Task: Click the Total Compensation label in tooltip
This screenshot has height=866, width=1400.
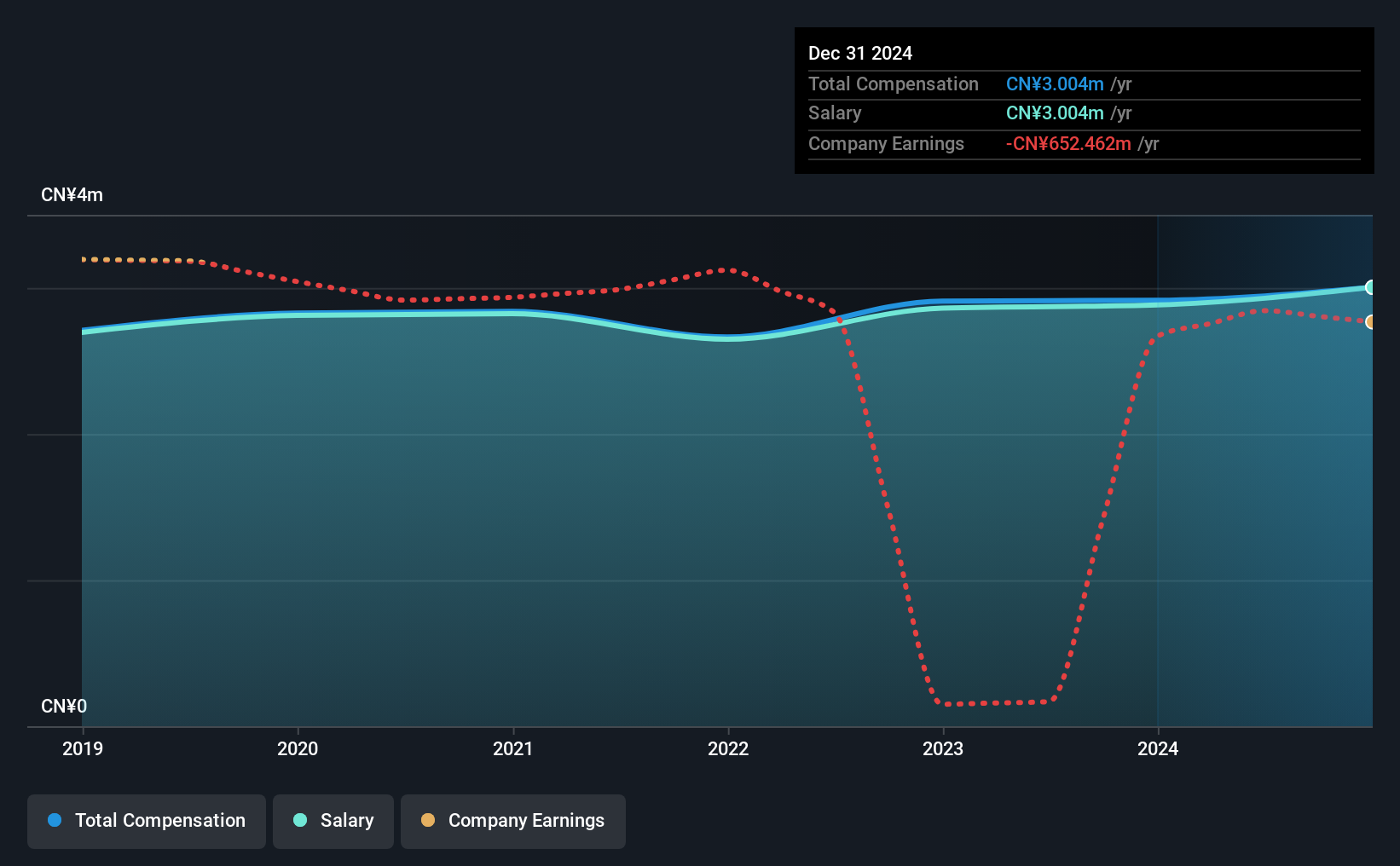Action: tap(894, 84)
